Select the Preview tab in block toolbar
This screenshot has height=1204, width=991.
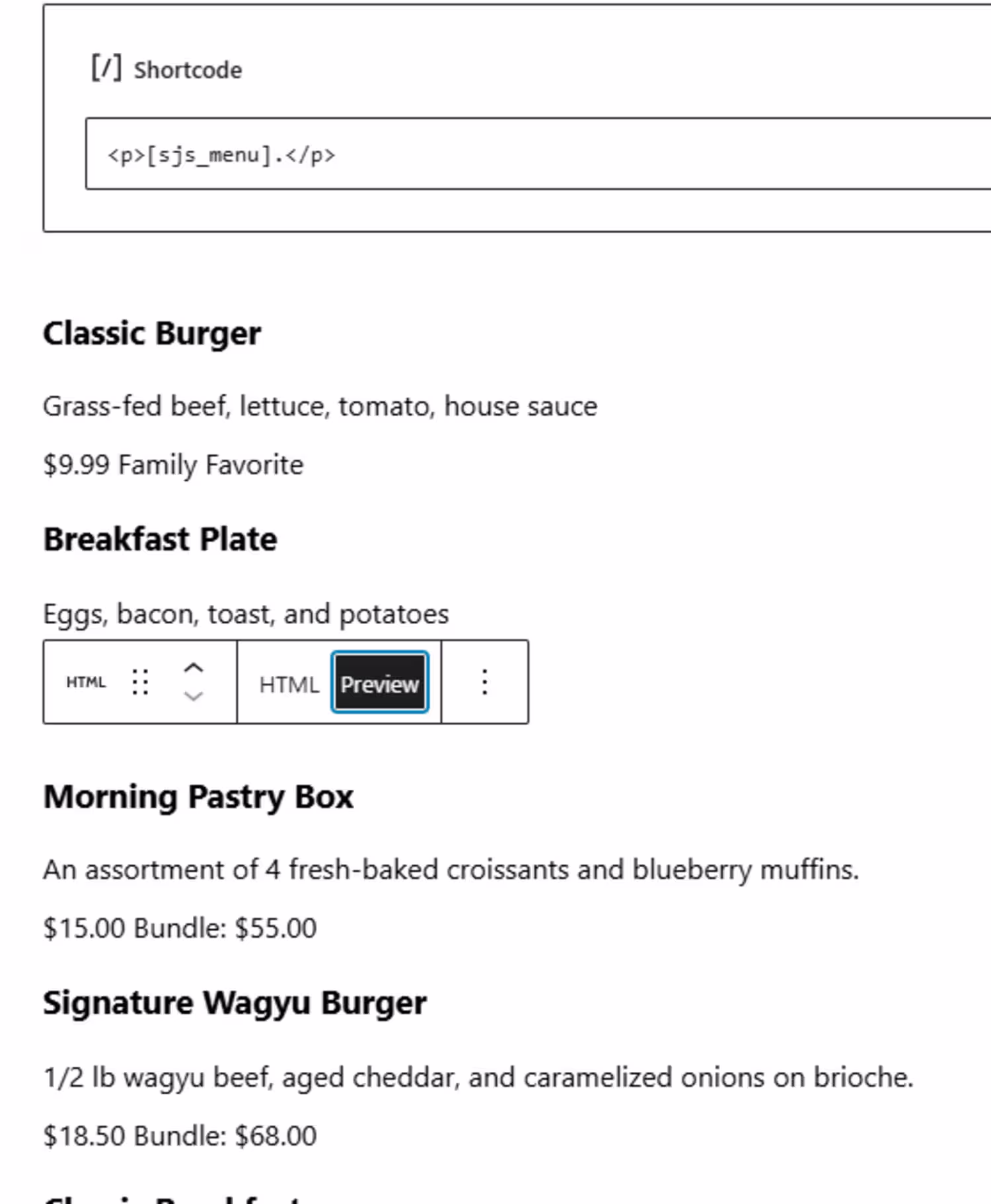pos(380,684)
